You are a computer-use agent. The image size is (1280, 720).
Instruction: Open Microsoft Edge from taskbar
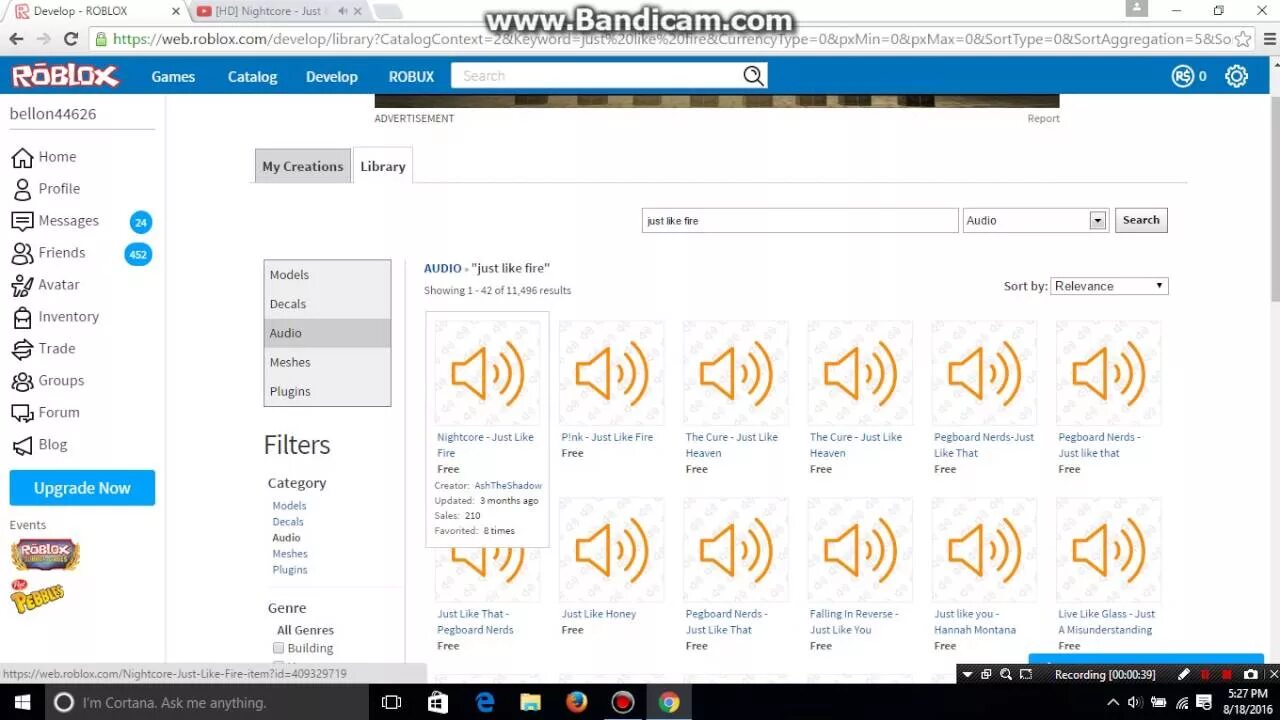(485, 702)
